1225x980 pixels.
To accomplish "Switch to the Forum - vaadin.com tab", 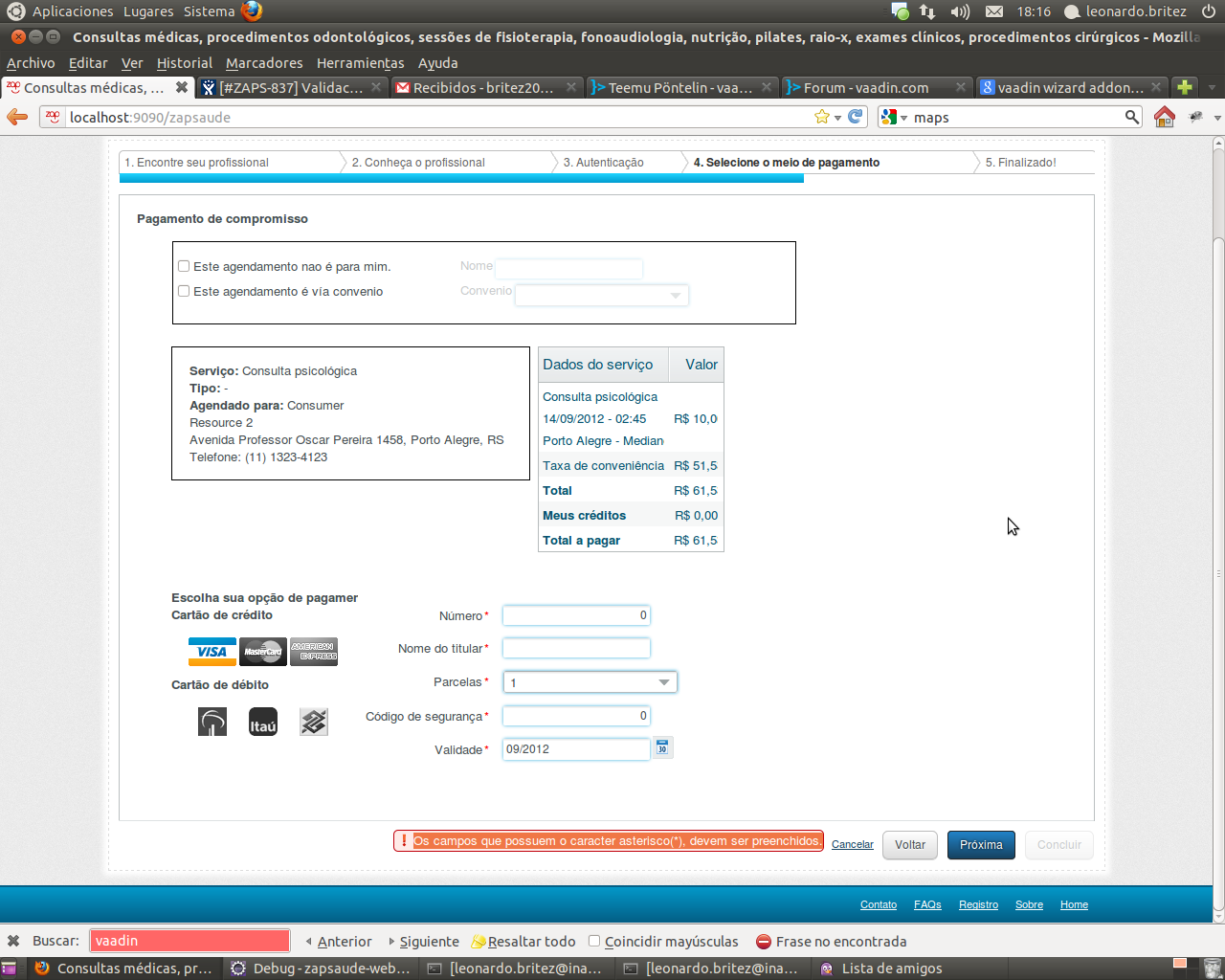I will [866, 87].
